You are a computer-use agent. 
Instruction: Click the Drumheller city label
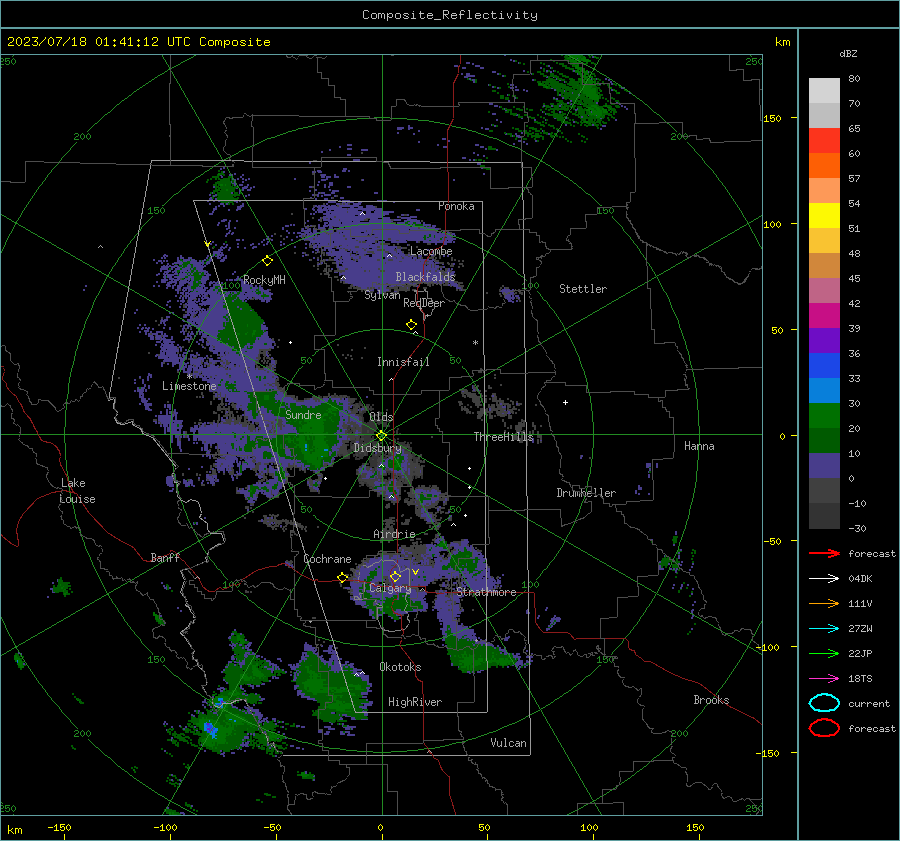pos(586,493)
